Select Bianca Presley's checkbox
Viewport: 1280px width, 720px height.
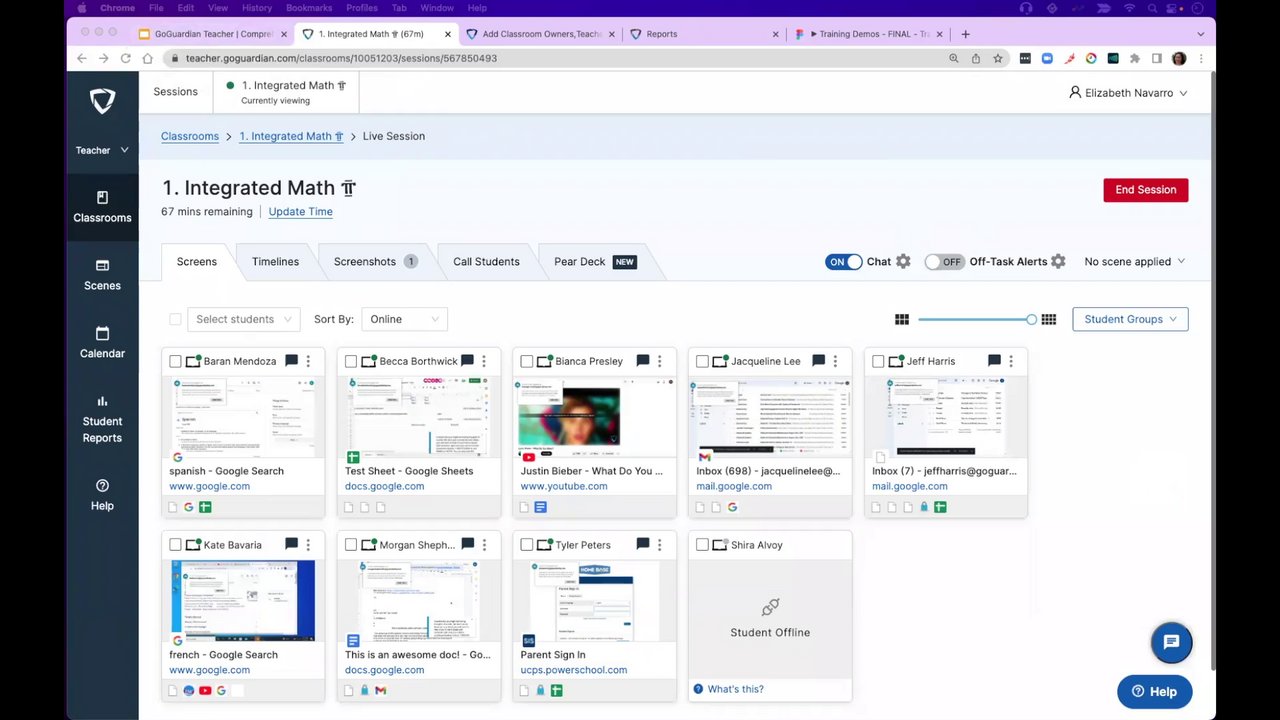pyautogui.click(x=527, y=361)
